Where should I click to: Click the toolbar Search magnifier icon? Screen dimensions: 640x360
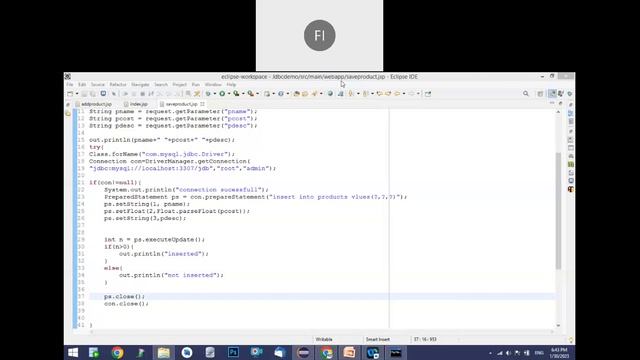click(x=526, y=94)
